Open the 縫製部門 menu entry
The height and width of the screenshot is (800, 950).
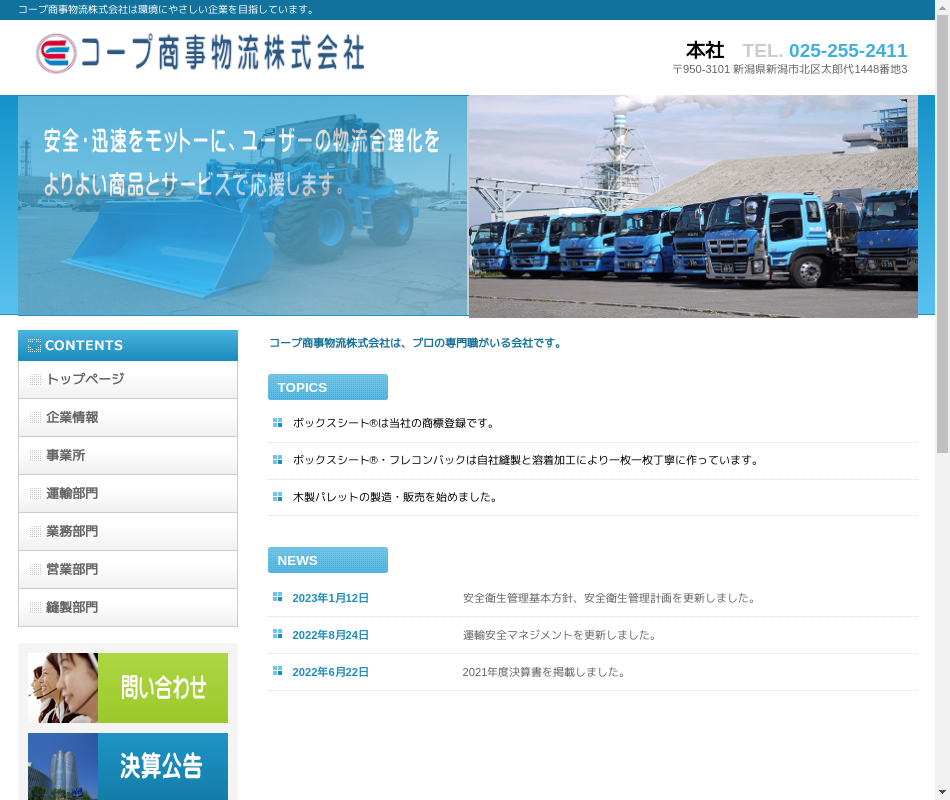click(127, 607)
